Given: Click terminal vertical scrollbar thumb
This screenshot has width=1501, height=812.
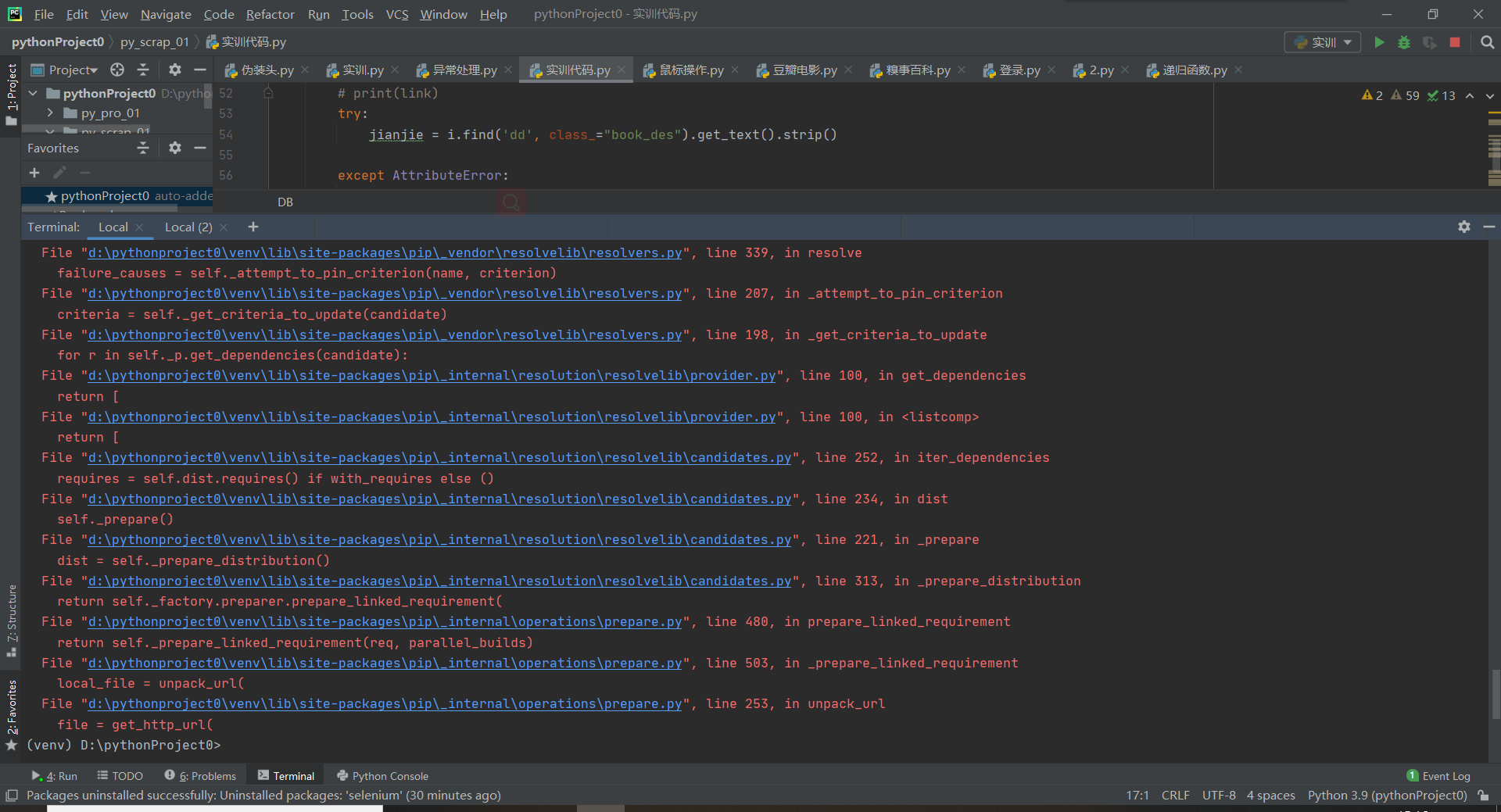Looking at the screenshot, I should click(1495, 694).
